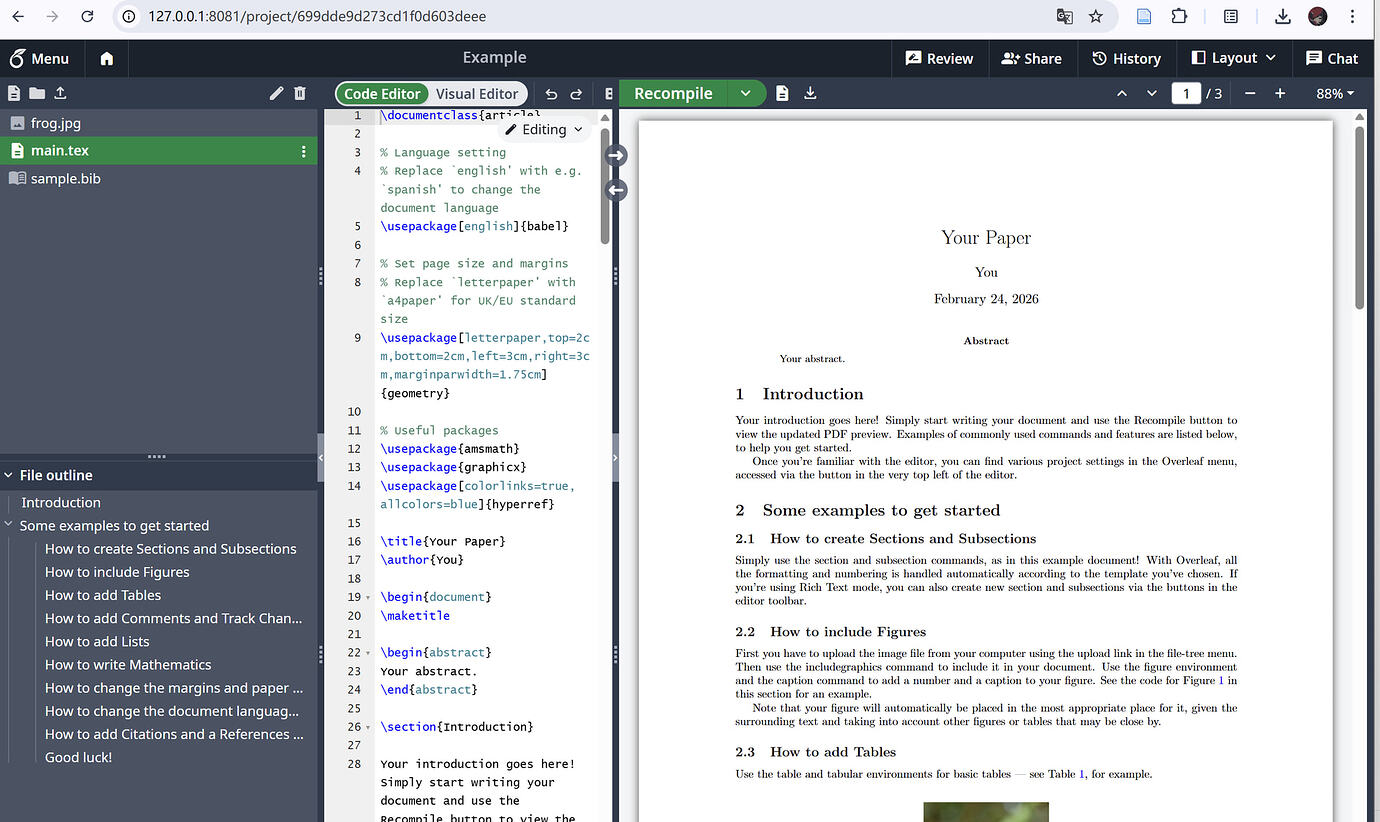This screenshot has width=1380, height=822.
Task: Jump to 'Good luck!' outline entry
Action: tap(78, 757)
